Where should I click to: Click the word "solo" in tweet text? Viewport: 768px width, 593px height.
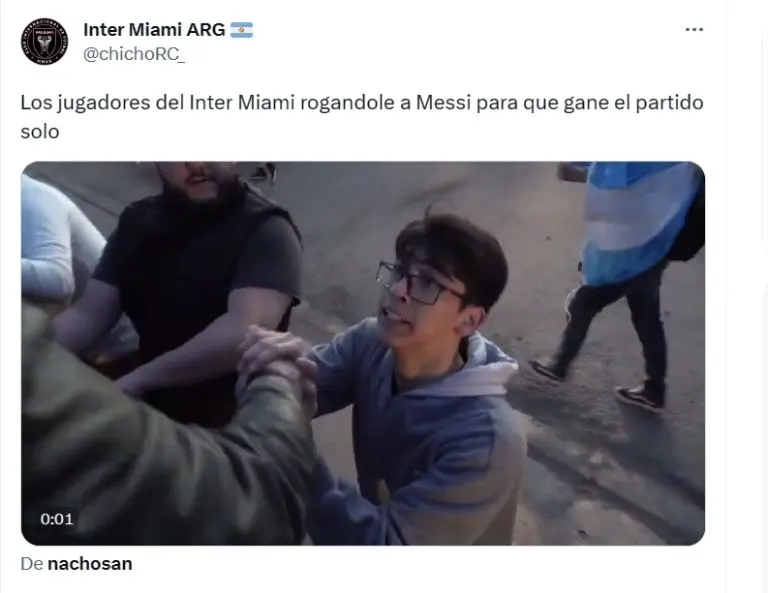(x=40, y=132)
